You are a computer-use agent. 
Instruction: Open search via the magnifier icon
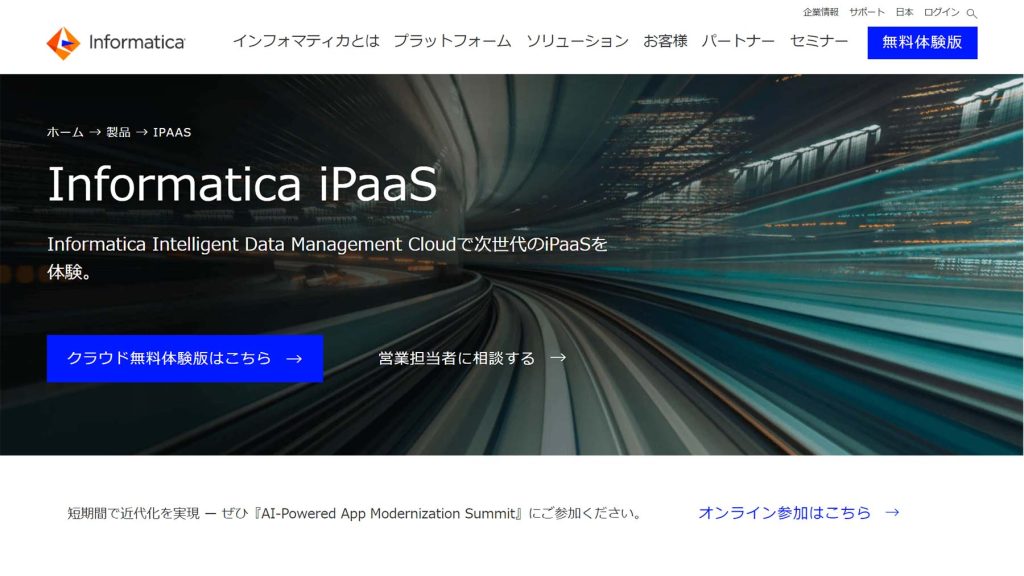[x=970, y=13]
